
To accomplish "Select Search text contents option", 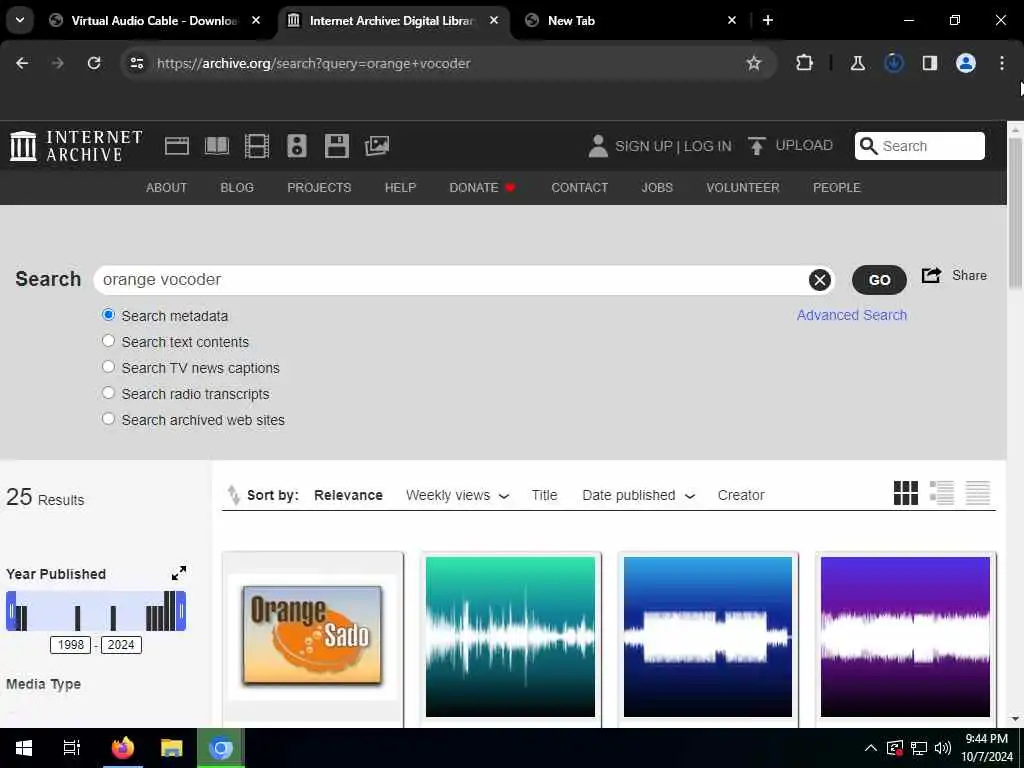I will click(x=108, y=341).
